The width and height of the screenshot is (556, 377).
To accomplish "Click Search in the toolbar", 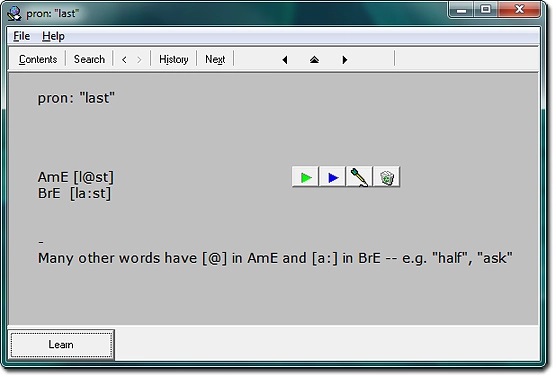I will click(89, 59).
